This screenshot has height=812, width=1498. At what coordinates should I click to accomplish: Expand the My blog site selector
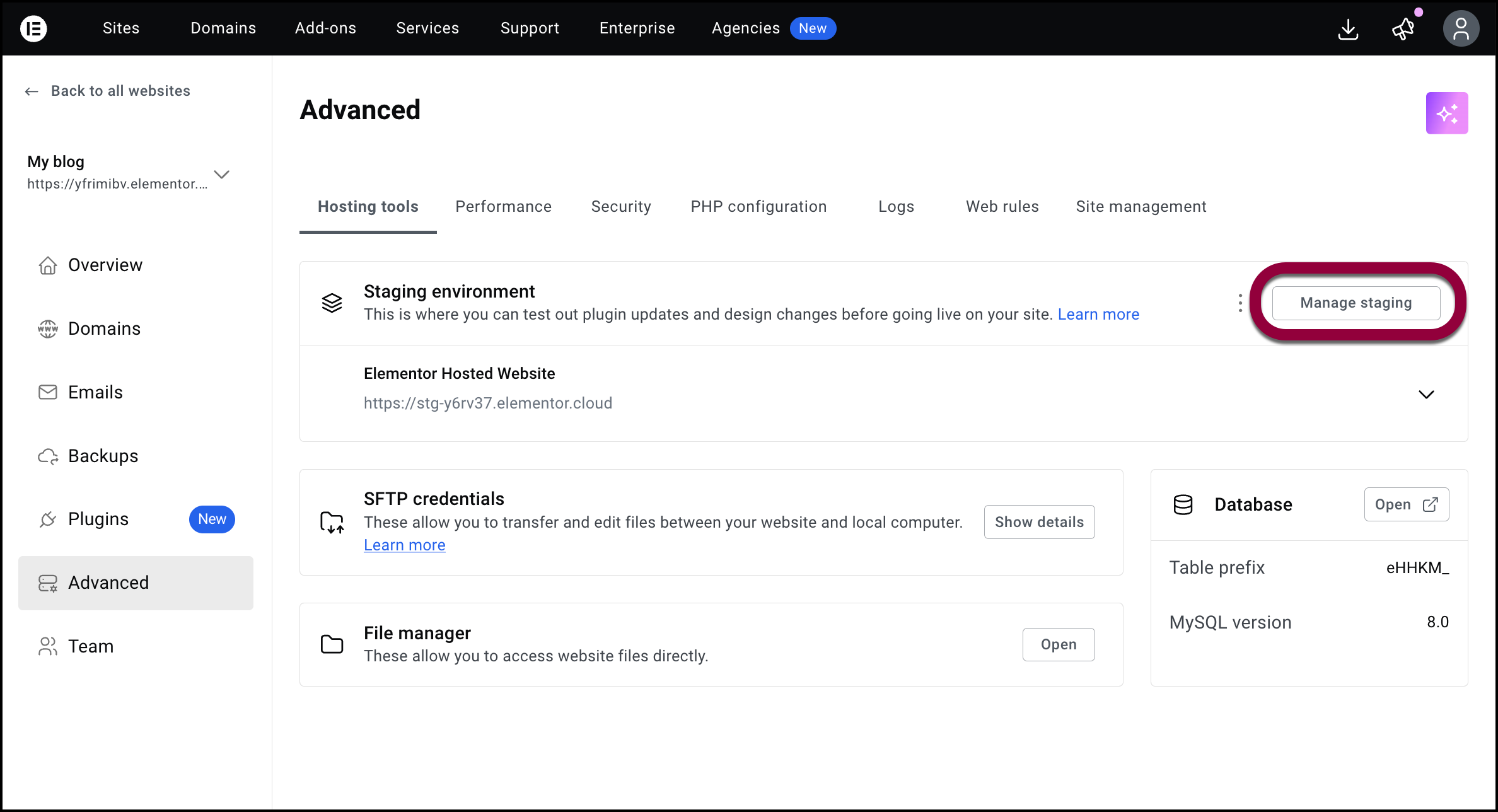pyautogui.click(x=221, y=174)
